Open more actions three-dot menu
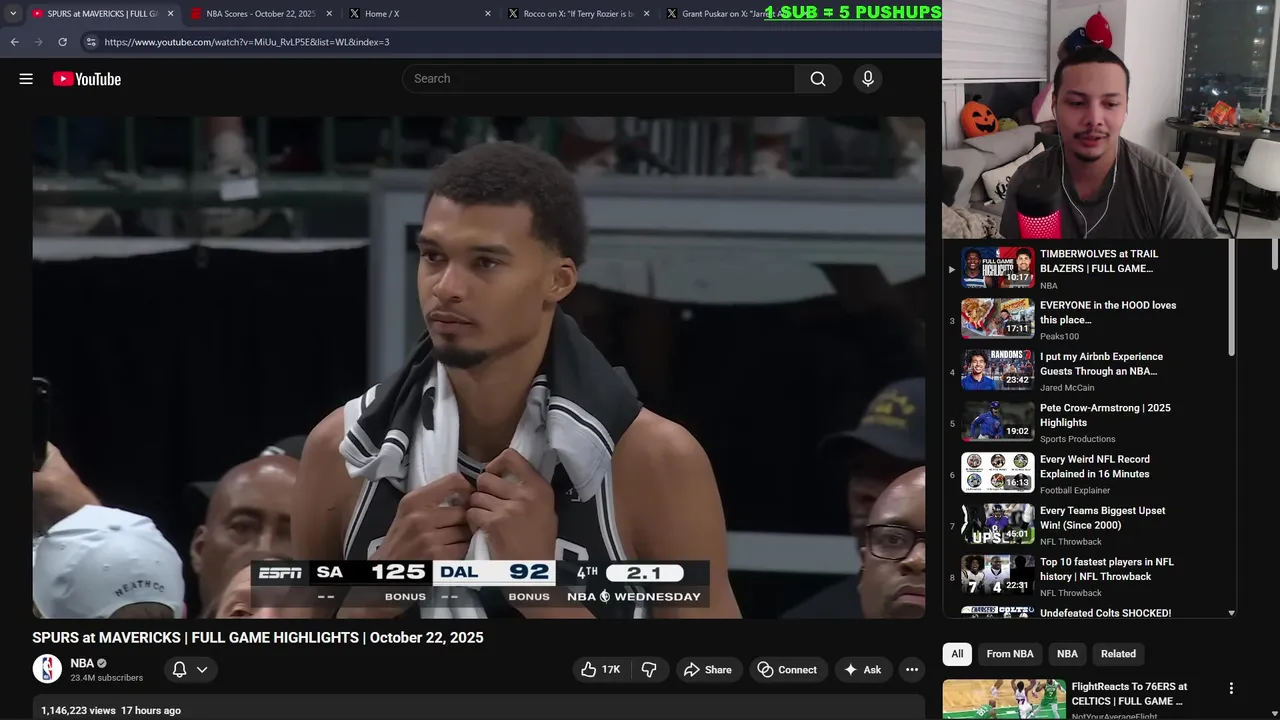The height and width of the screenshot is (720, 1280). coord(912,670)
